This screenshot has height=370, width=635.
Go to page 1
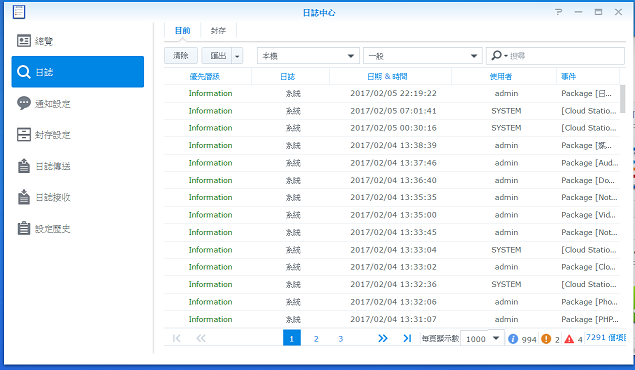click(x=292, y=338)
